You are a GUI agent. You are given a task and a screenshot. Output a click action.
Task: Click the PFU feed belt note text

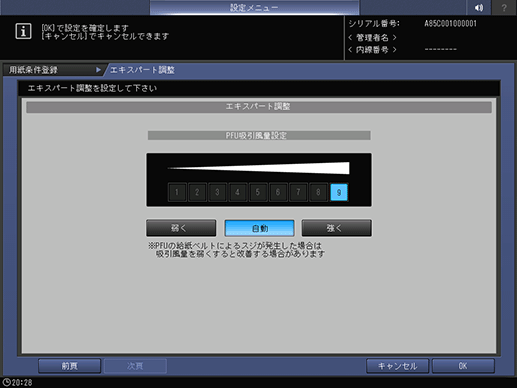(236, 250)
